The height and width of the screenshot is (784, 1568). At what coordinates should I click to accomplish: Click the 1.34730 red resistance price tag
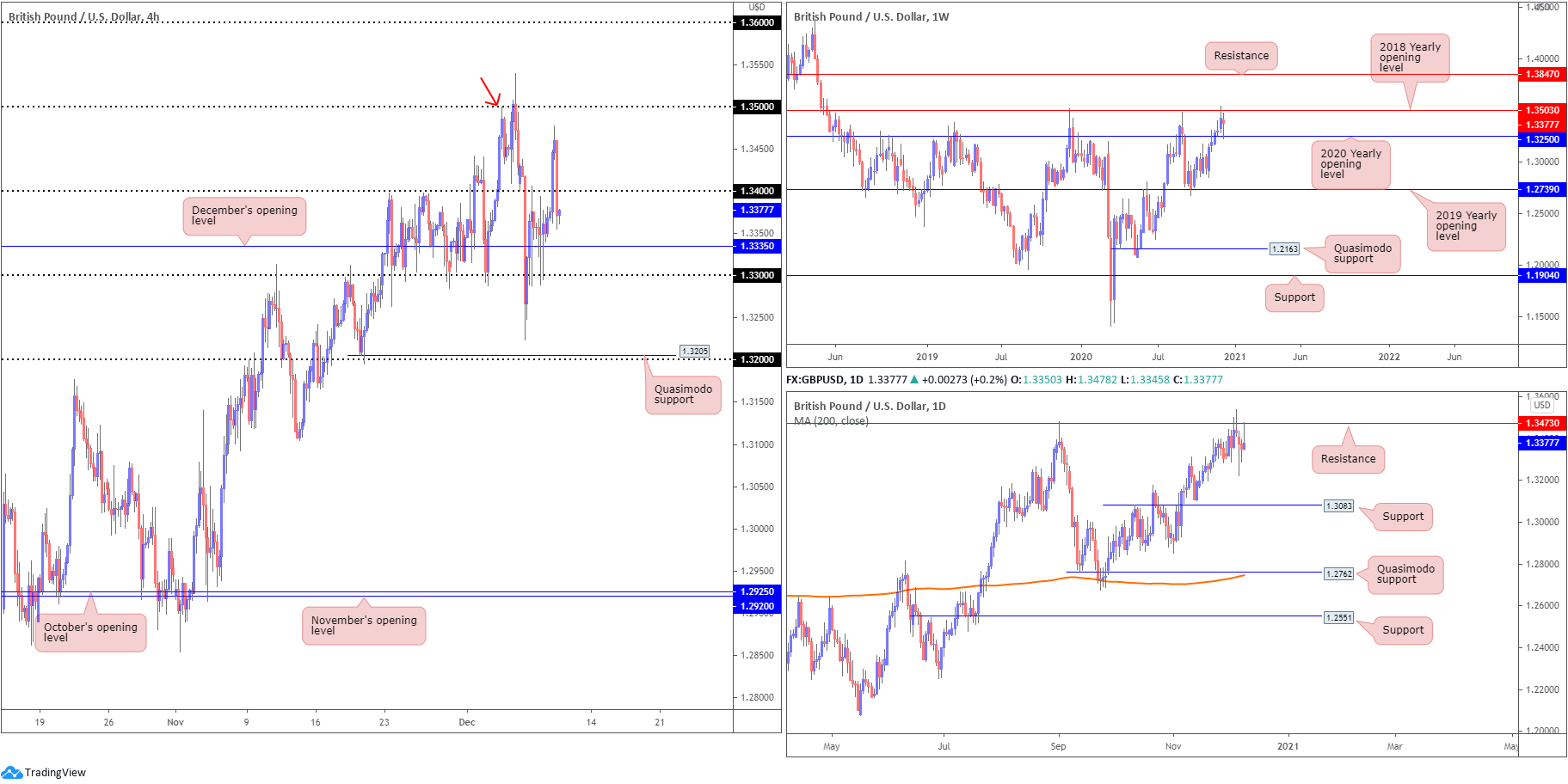point(1541,423)
